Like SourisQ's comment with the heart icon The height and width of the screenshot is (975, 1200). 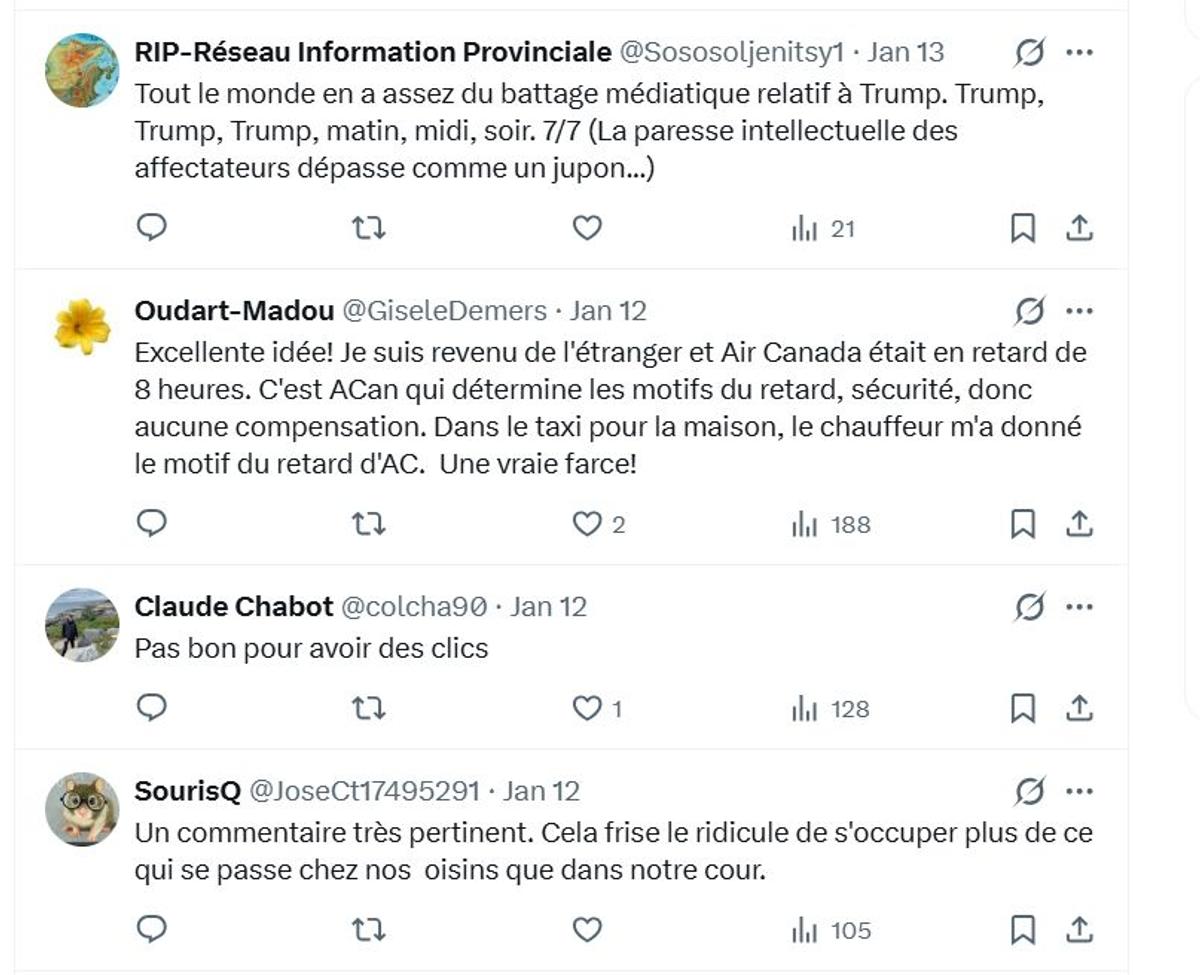coord(586,930)
